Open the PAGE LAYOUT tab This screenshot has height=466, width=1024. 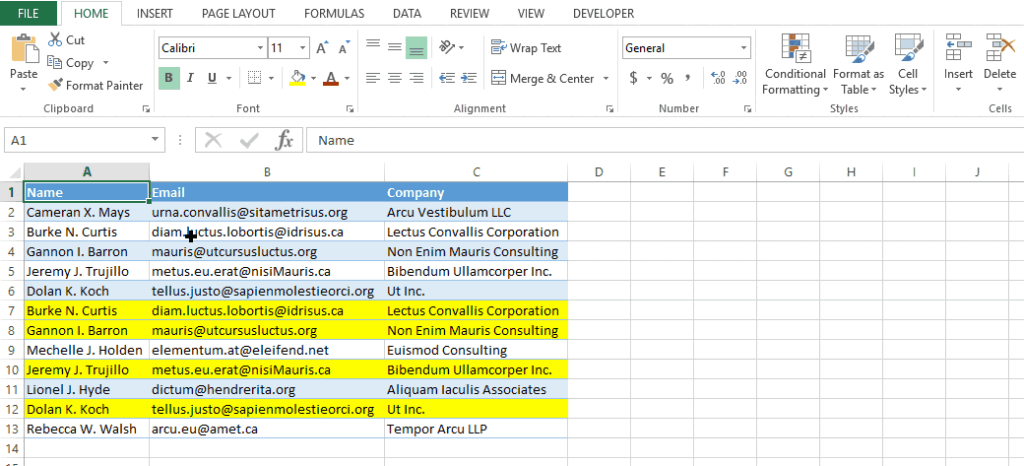238,14
